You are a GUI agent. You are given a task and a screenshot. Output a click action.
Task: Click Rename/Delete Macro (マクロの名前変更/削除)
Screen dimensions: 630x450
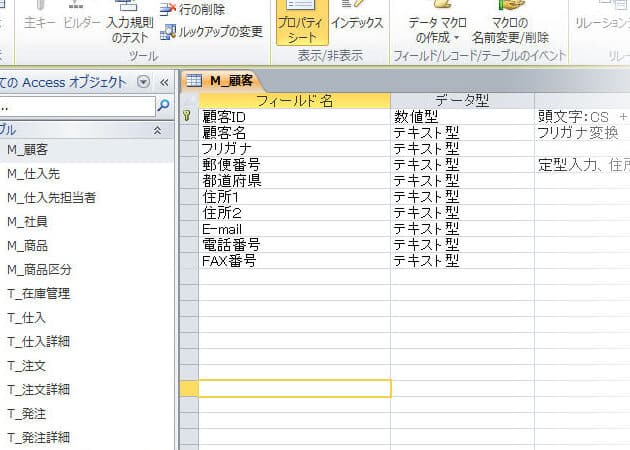(510, 23)
